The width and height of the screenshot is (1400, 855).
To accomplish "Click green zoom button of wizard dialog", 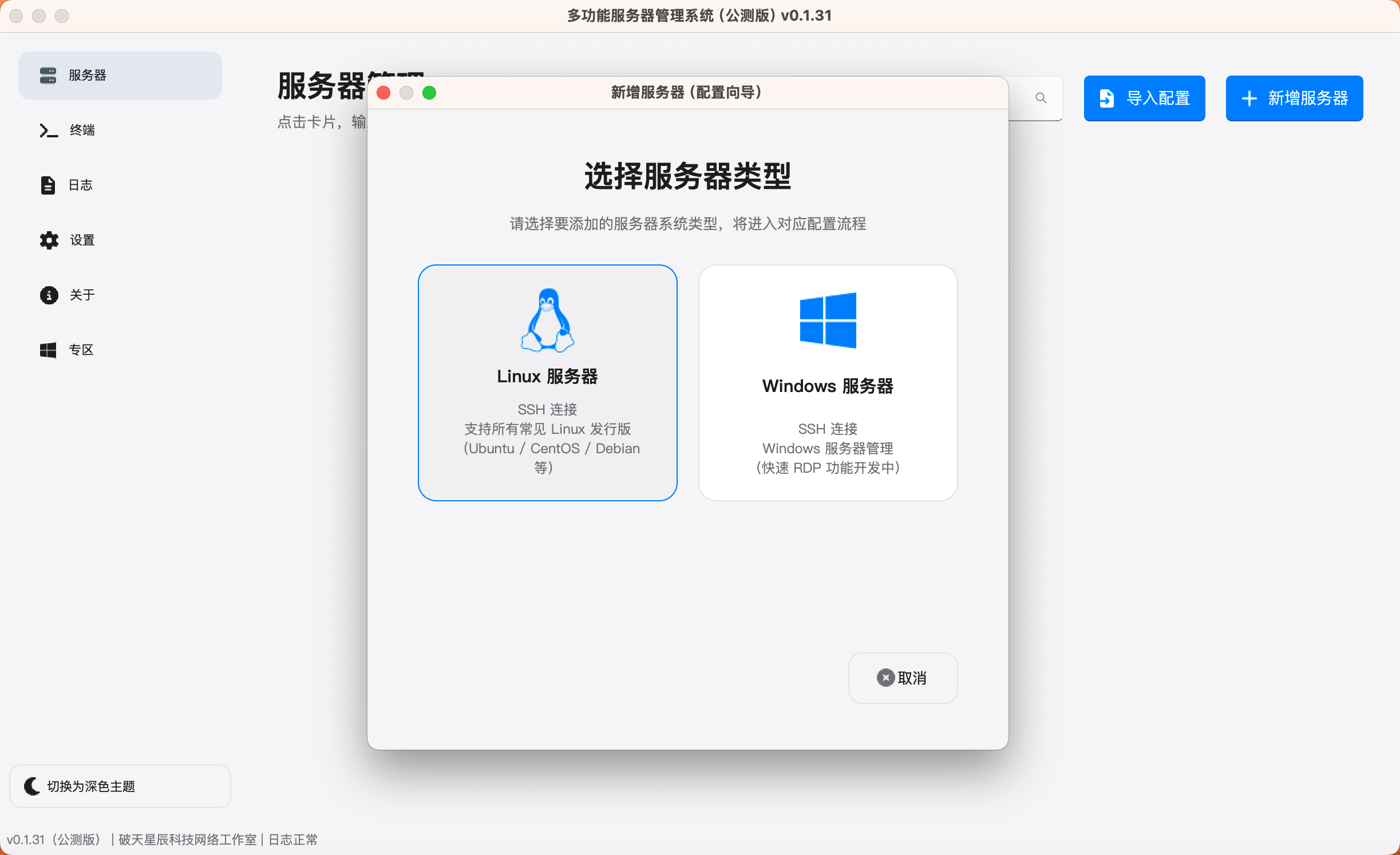I will (x=429, y=93).
